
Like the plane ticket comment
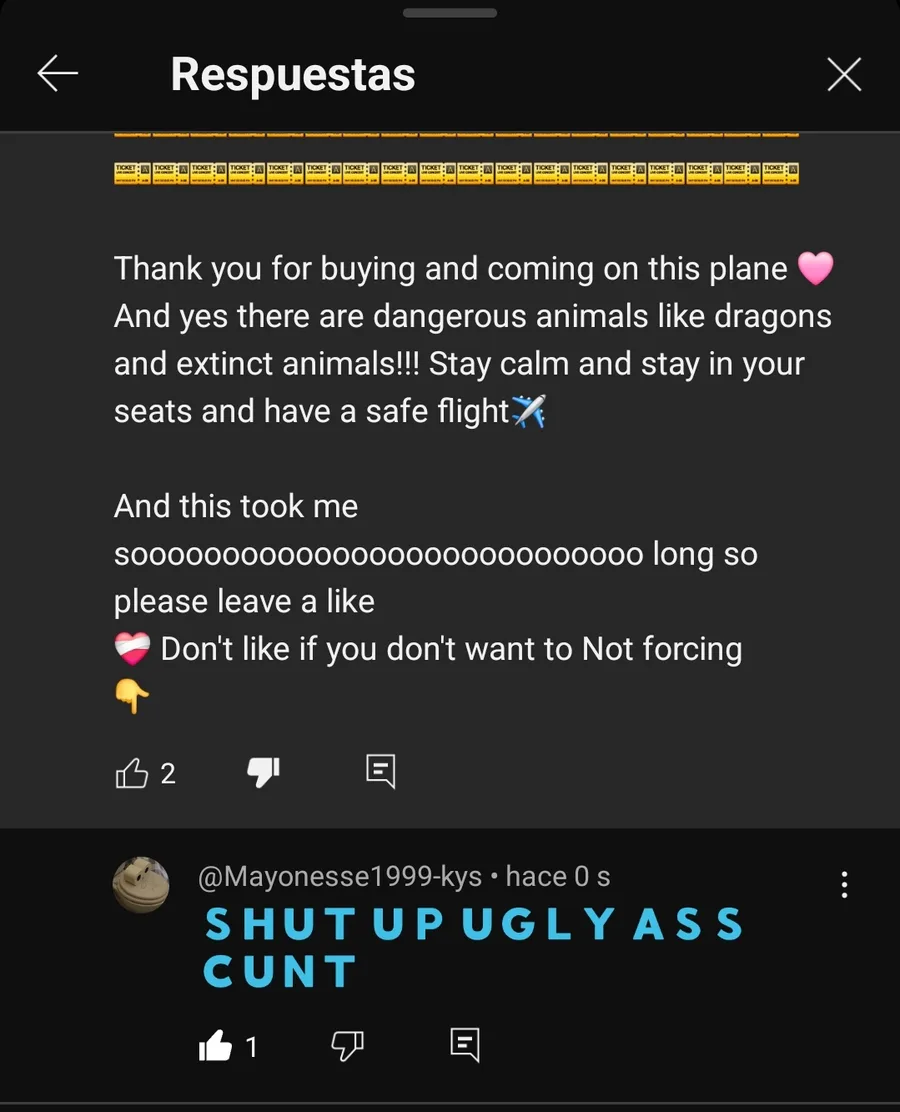132,773
